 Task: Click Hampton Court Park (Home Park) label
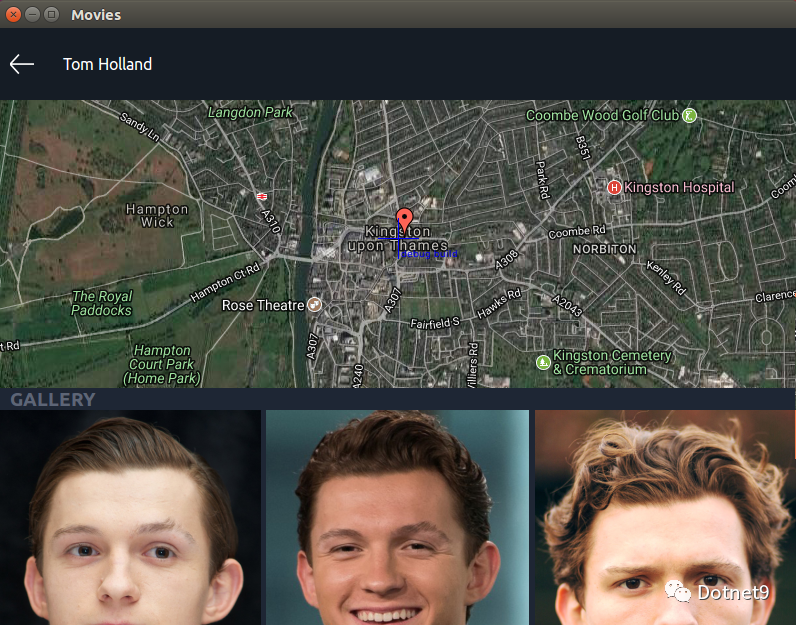coord(162,365)
